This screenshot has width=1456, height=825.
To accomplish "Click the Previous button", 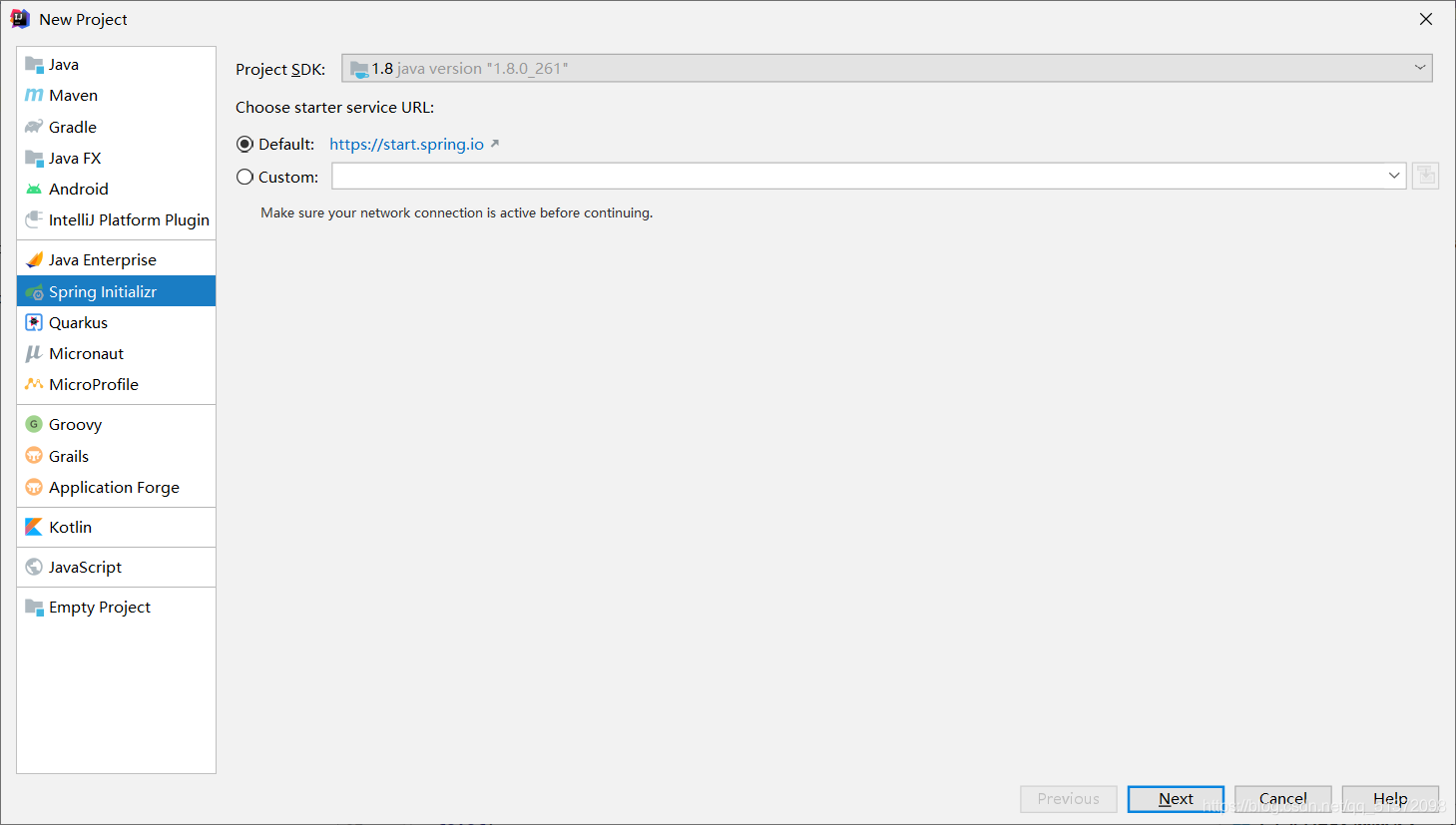I will coord(1068,799).
